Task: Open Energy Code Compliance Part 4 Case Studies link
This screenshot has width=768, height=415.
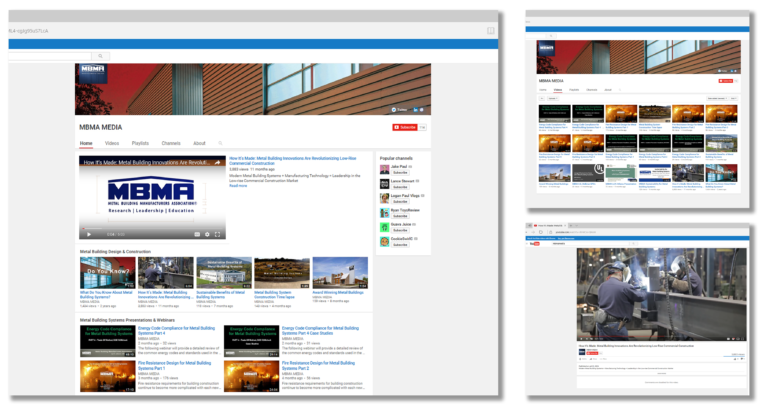Action: point(320,330)
